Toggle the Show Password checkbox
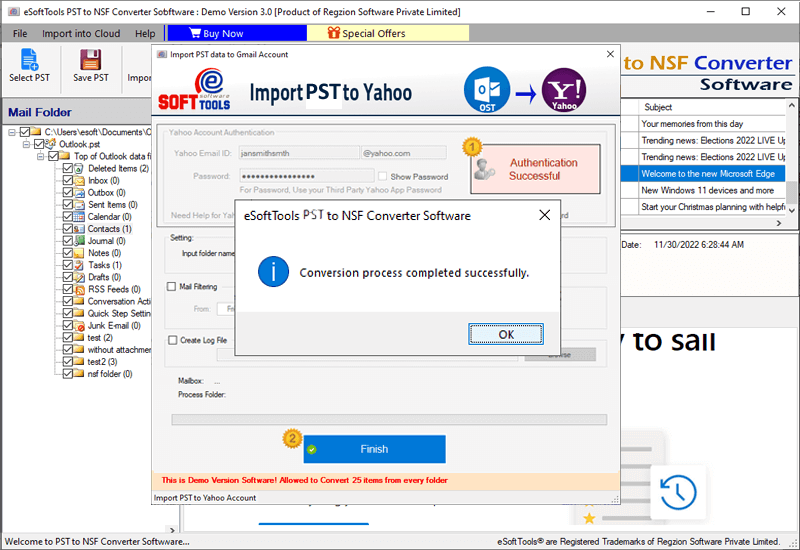 pyautogui.click(x=382, y=176)
